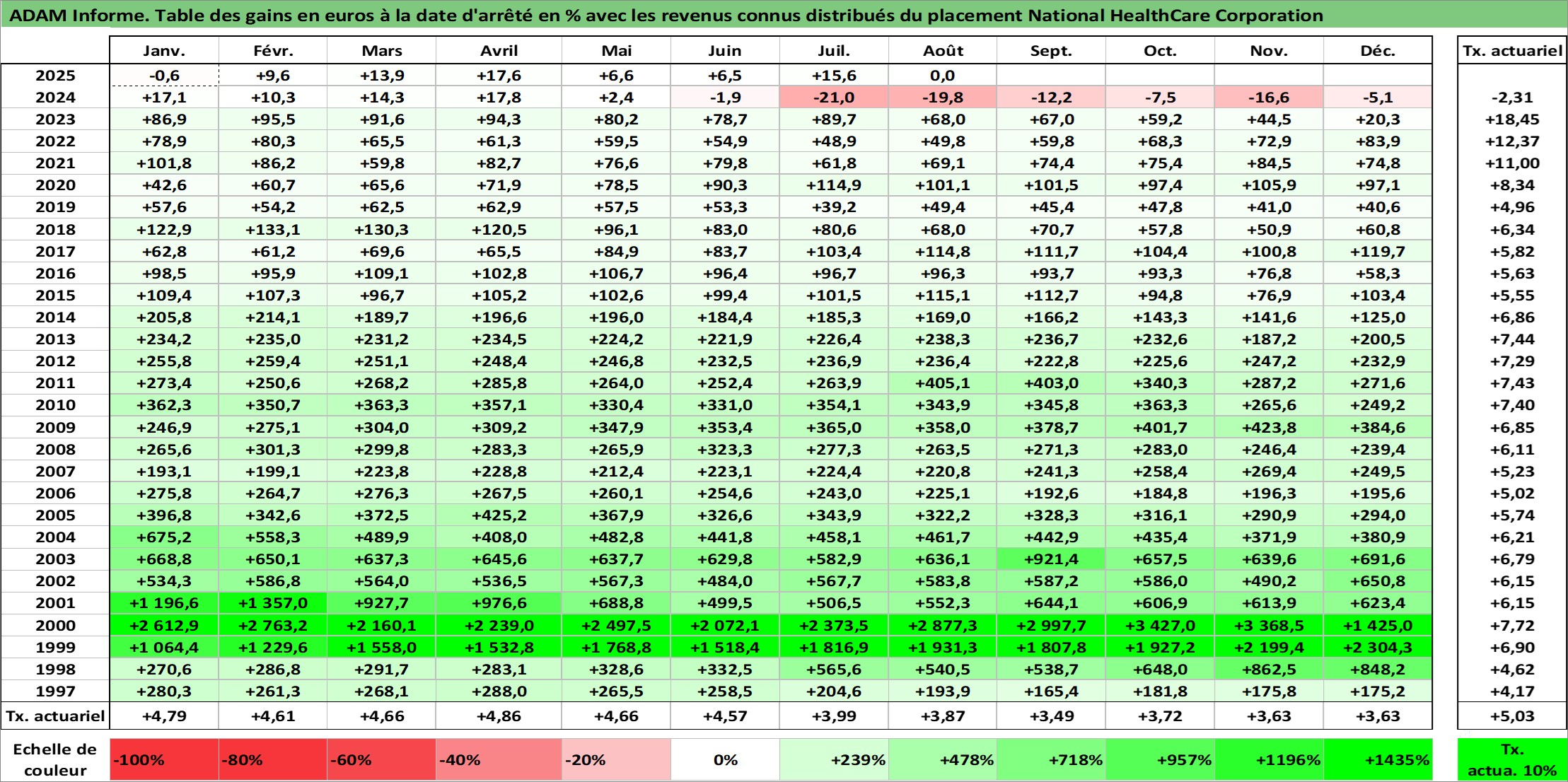Click the actuarial rate -2,31
Image resolution: width=1568 pixels, height=782 pixels.
coord(1512,98)
